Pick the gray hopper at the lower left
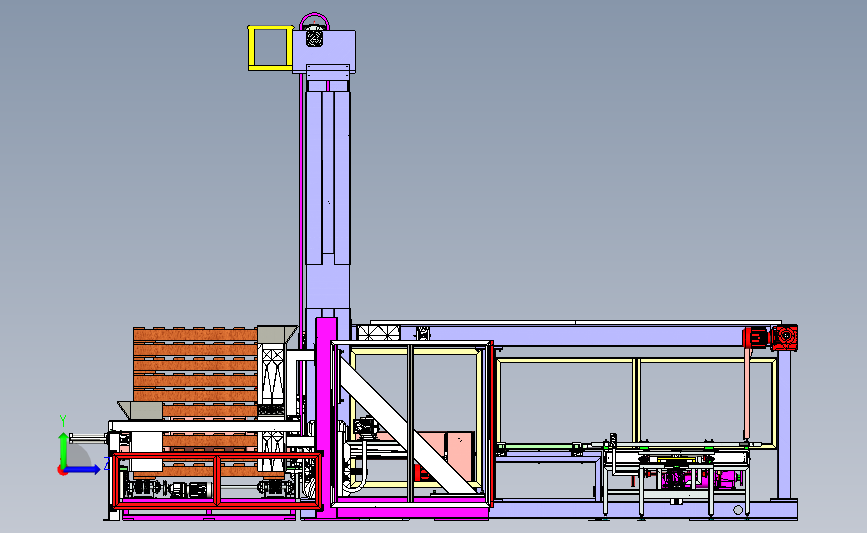Image resolution: width=867 pixels, height=533 pixels. coord(140,410)
